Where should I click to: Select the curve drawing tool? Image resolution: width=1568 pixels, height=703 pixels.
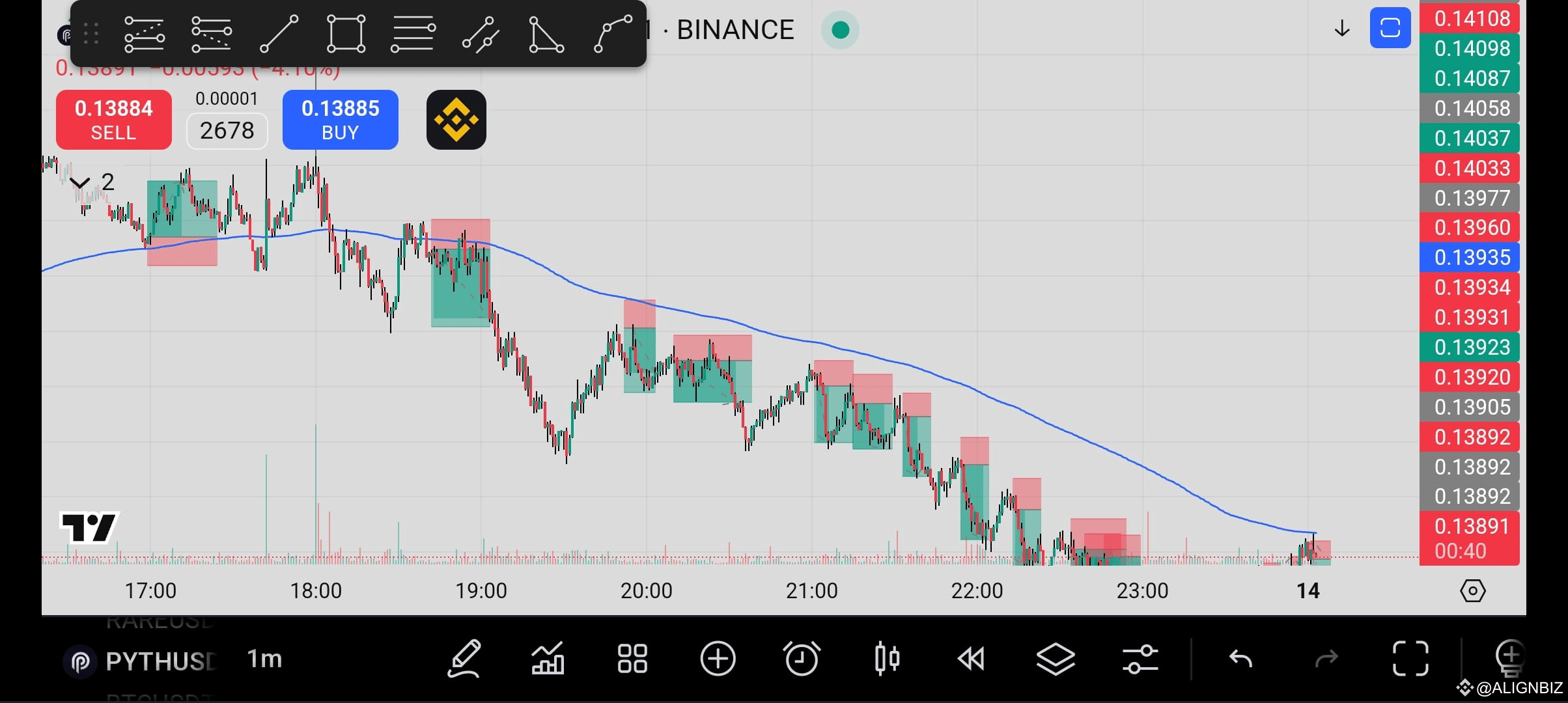pos(612,33)
